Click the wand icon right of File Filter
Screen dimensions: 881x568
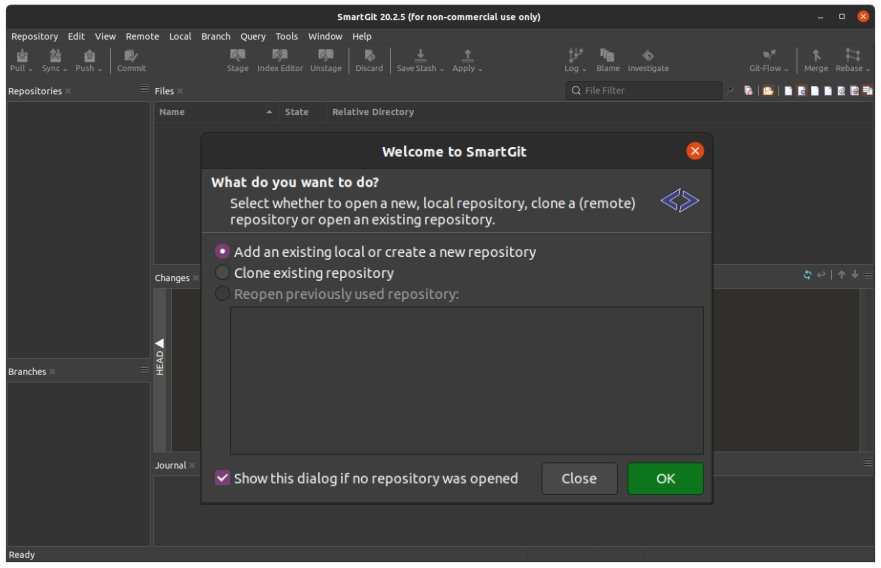coord(730,91)
